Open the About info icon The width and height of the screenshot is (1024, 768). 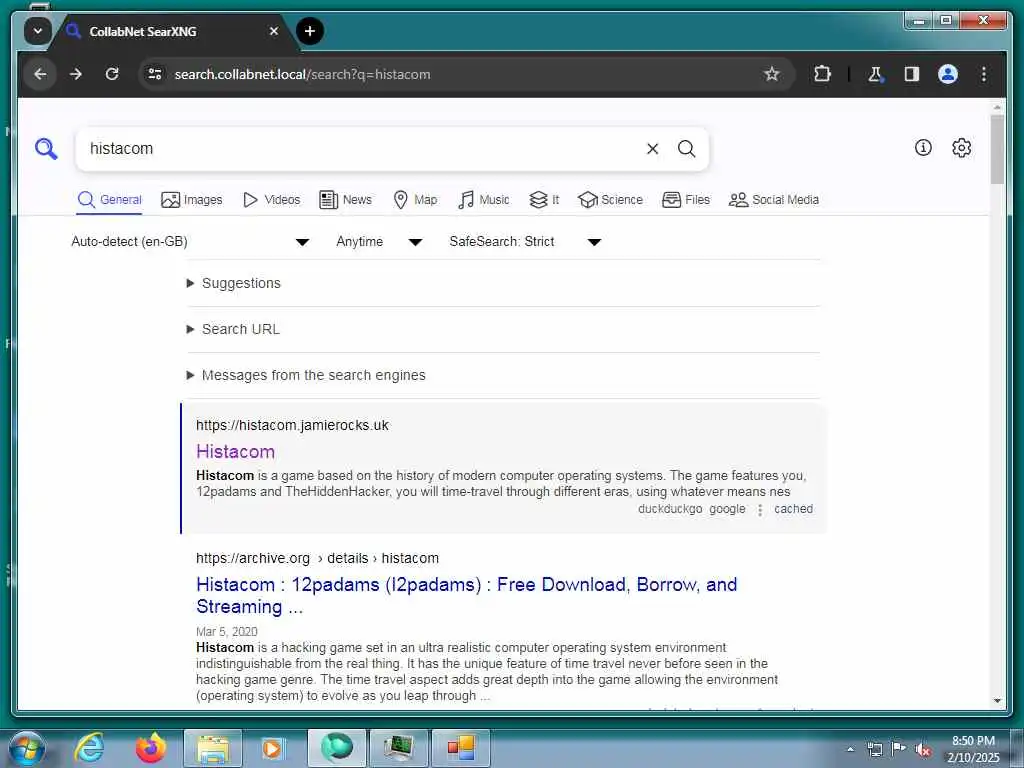pyautogui.click(x=923, y=148)
